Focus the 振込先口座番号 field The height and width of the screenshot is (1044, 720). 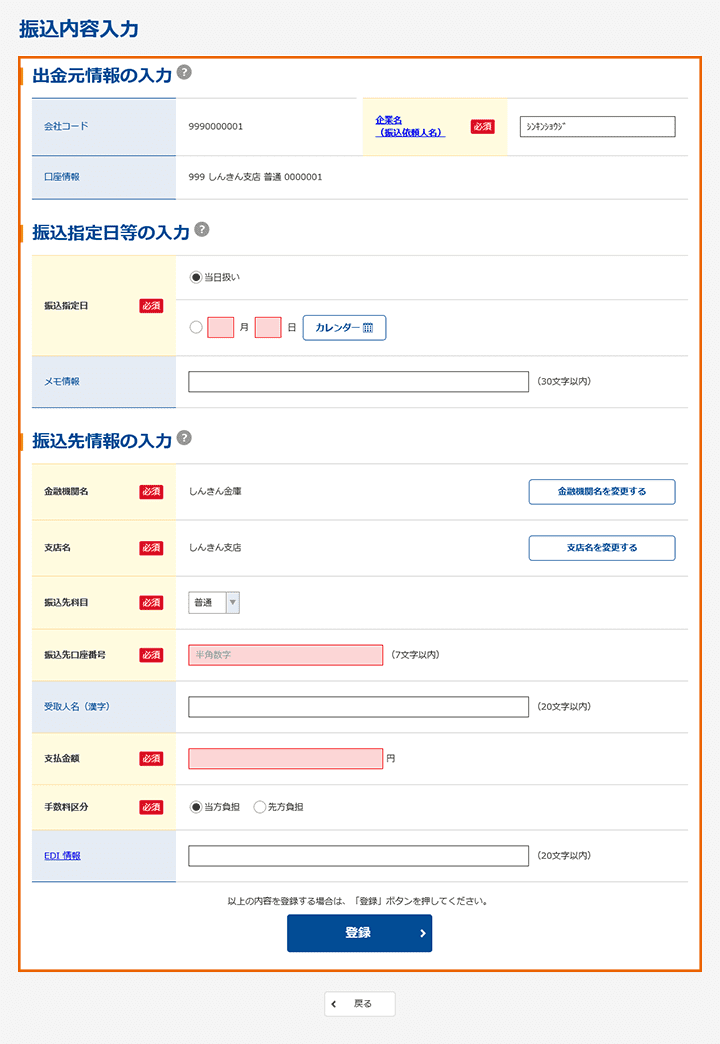[285, 655]
